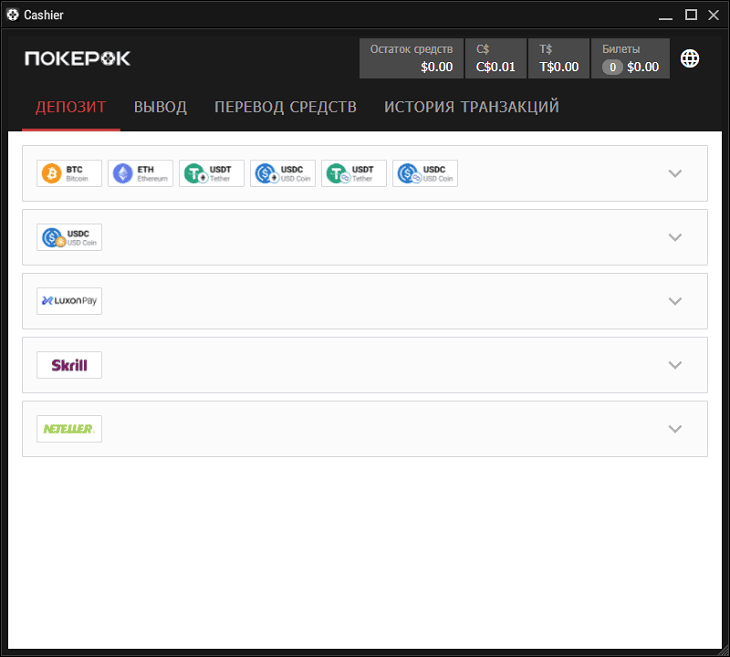Viewport: 730px width, 657px height.
Task: Select the BTC Bitcoin deposit option
Action: (x=69, y=174)
